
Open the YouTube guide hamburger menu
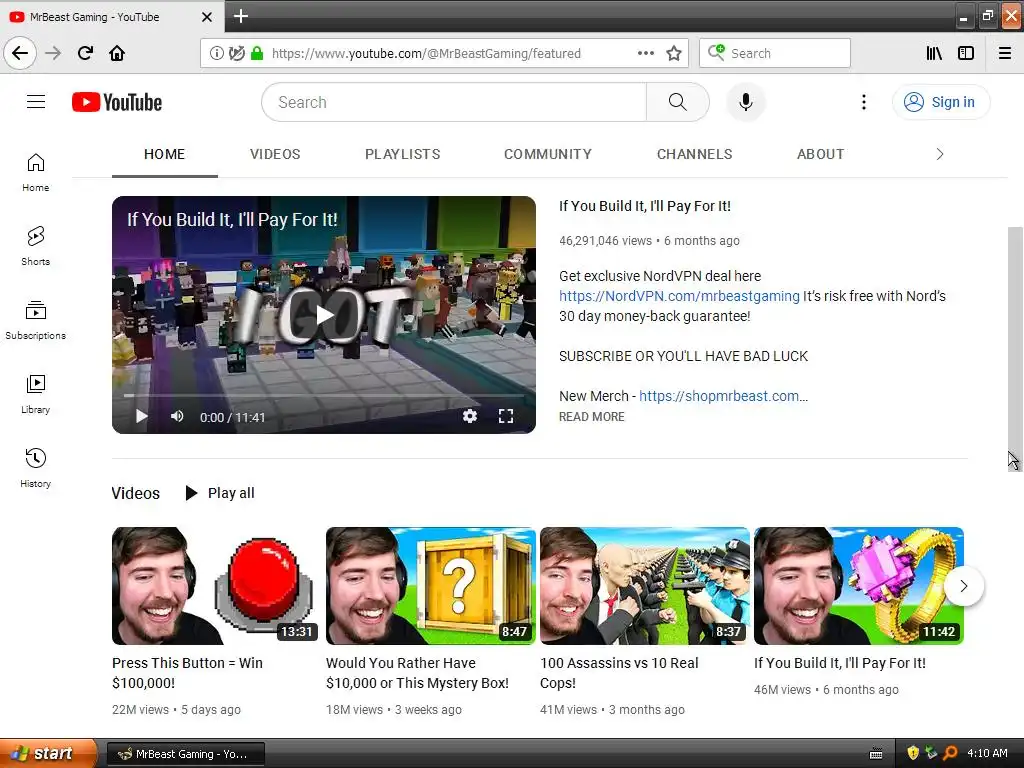click(x=36, y=102)
